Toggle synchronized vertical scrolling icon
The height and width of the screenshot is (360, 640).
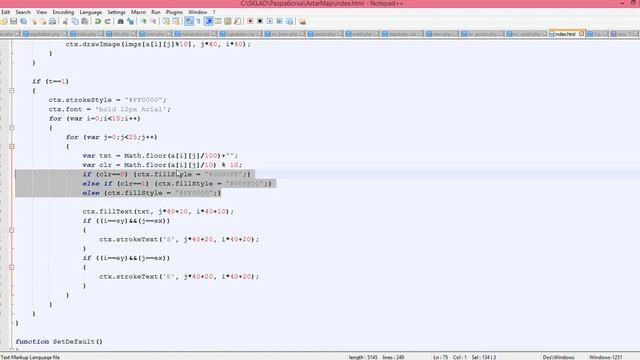(166, 21)
